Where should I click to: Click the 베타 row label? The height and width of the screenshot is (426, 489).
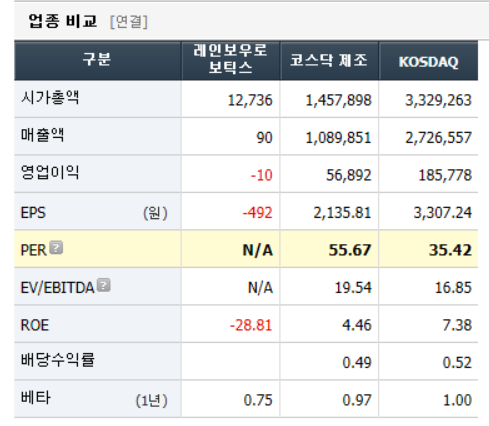point(36,397)
